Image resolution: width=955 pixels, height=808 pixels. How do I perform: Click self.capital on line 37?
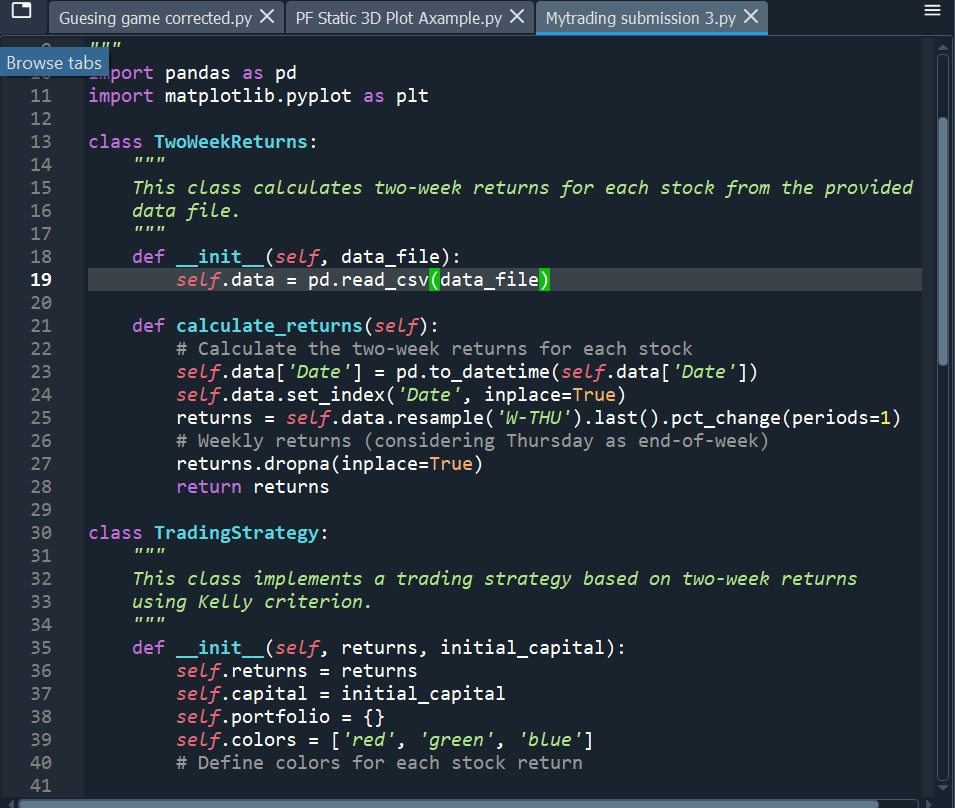tap(242, 694)
